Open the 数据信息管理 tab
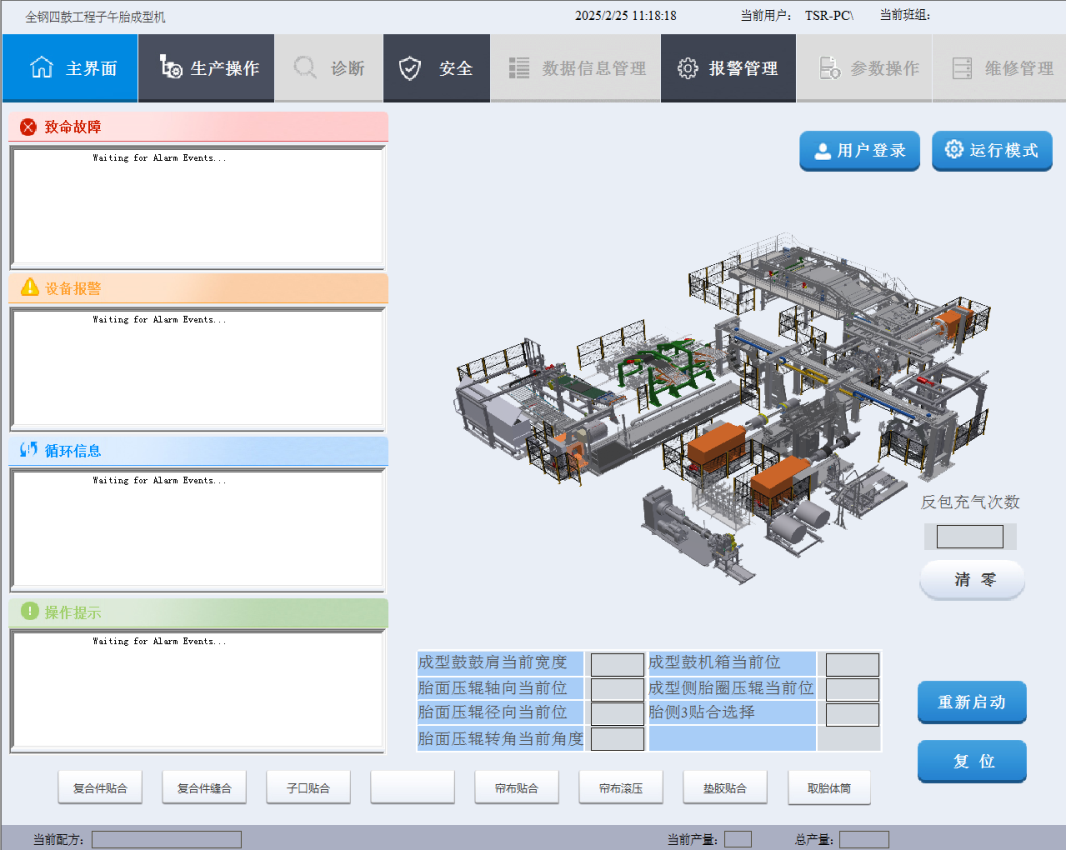The width and height of the screenshot is (1066, 850). (576, 68)
